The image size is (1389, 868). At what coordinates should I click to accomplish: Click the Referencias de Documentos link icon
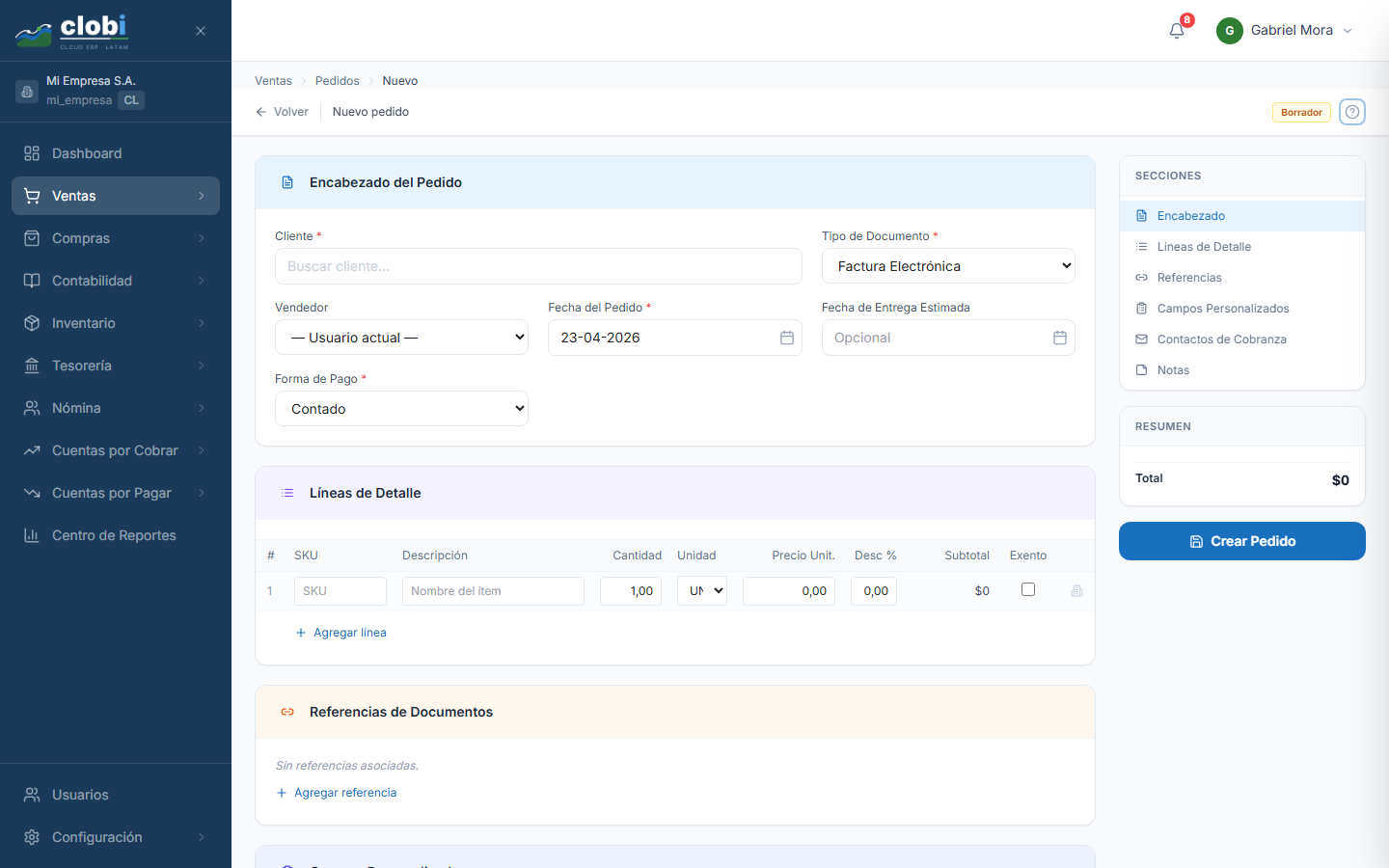coord(287,712)
